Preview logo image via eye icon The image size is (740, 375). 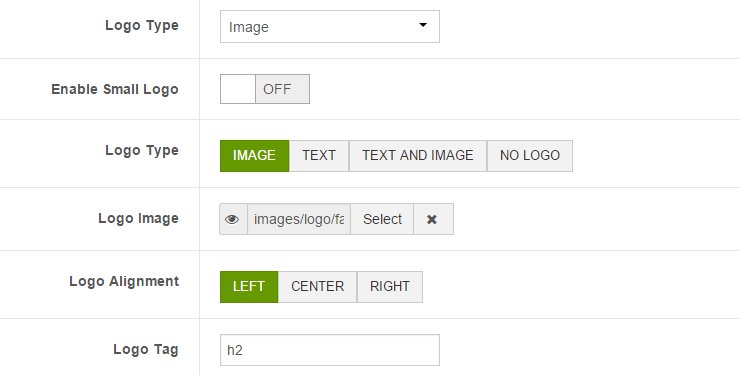tap(233, 219)
